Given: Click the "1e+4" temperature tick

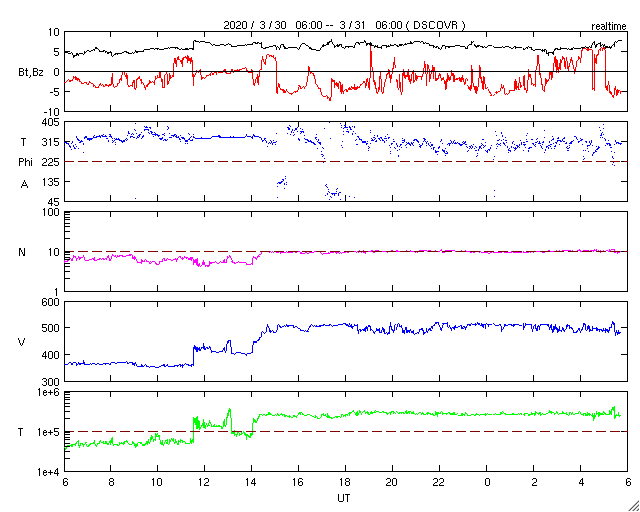Looking at the screenshot, I should tap(47, 472).
